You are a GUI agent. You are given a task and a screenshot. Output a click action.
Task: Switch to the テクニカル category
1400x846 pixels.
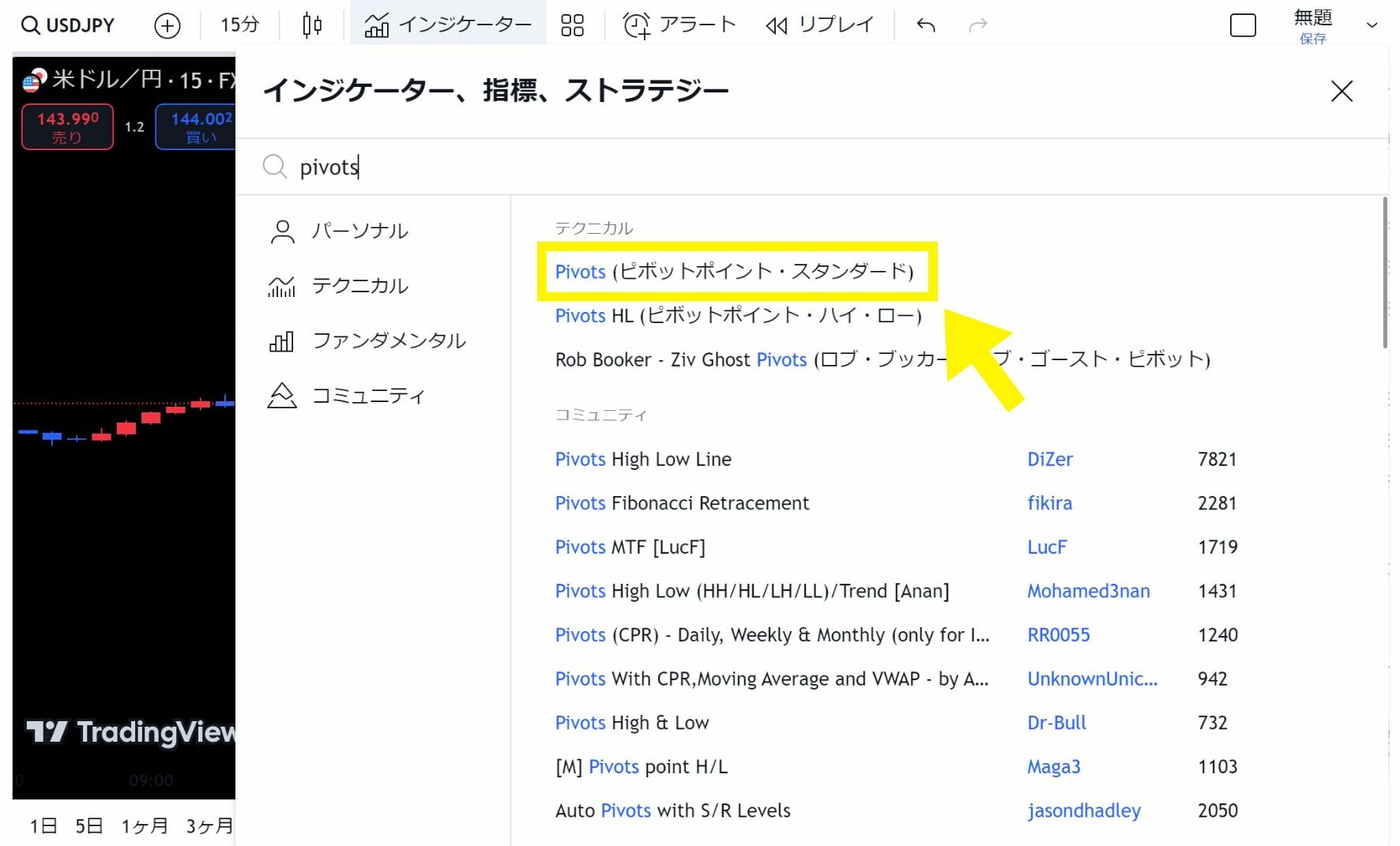coord(360,286)
